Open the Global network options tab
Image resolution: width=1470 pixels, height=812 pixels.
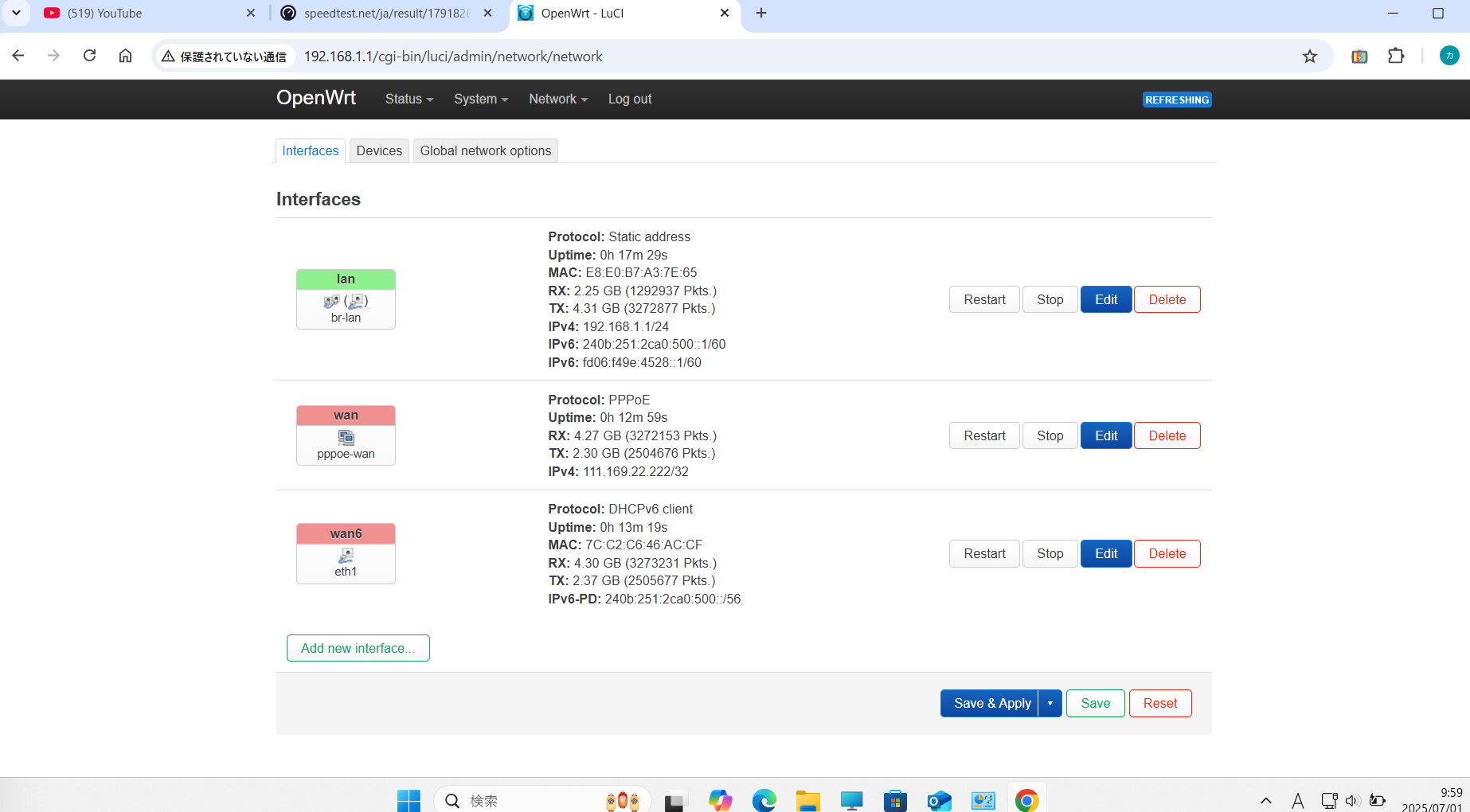485,150
